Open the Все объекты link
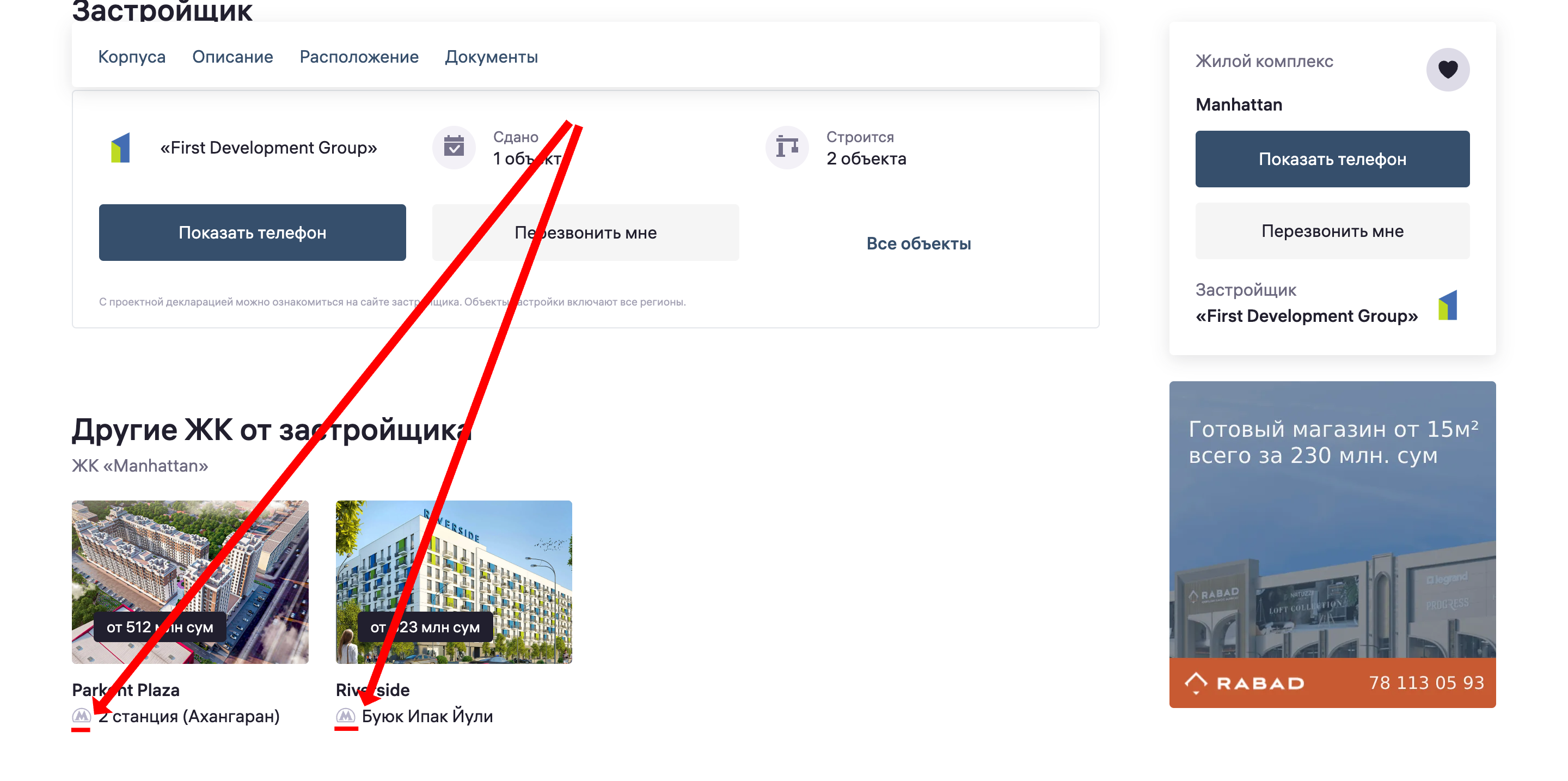Image resolution: width=1568 pixels, height=781 pixels. (918, 243)
